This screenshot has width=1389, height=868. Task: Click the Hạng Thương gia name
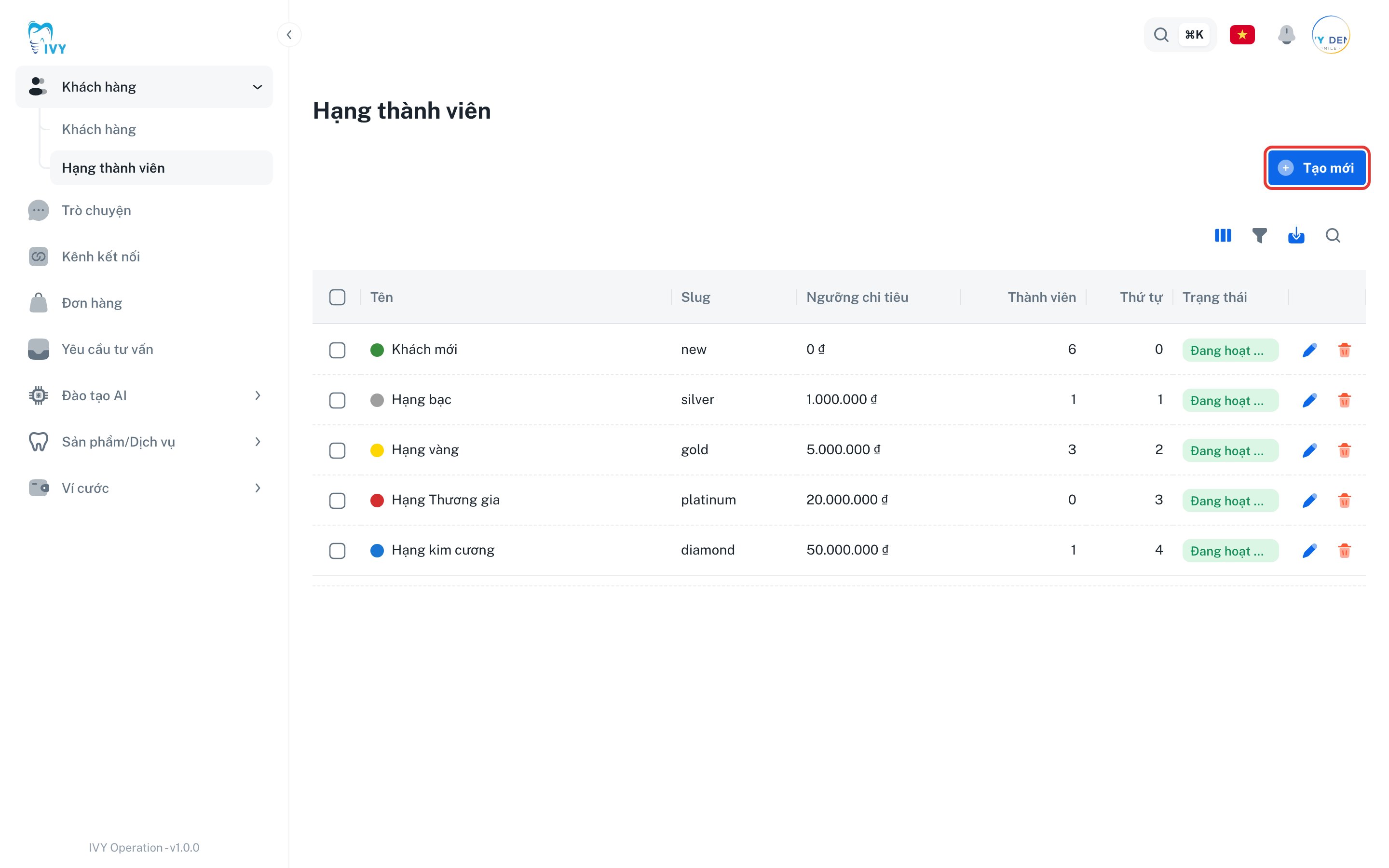(x=446, y=500)
